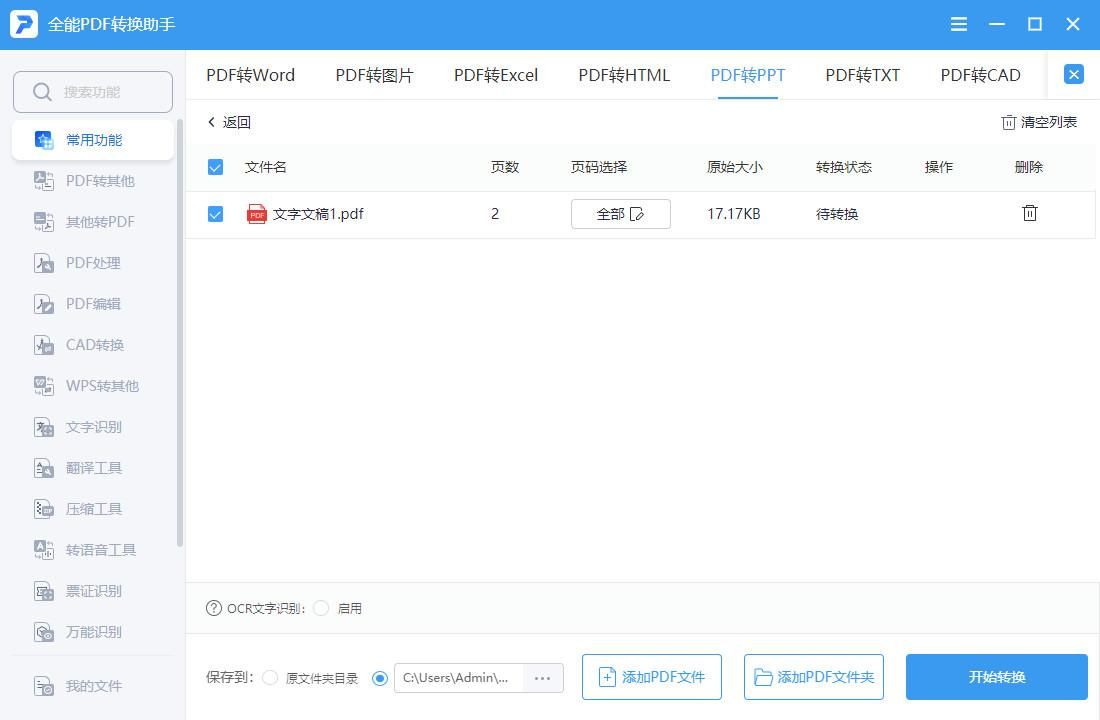Click the 待转换 status text

[837, 214]
